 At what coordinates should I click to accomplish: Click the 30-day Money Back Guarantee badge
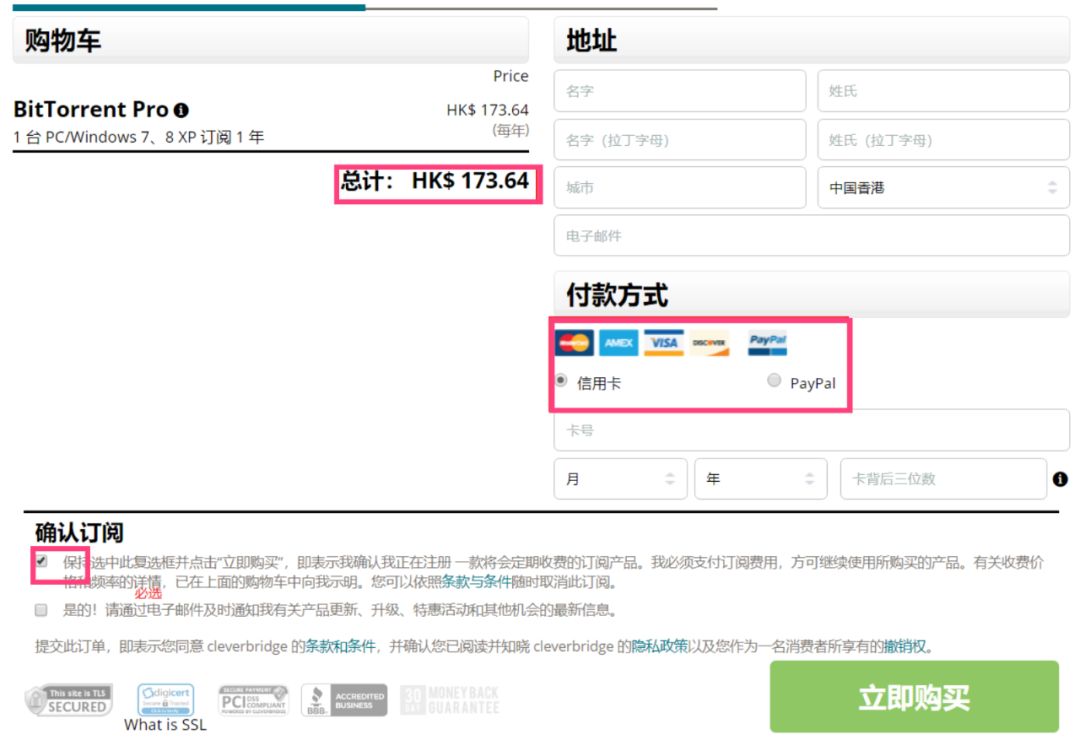pyautogui.click(x=449, y=700)
